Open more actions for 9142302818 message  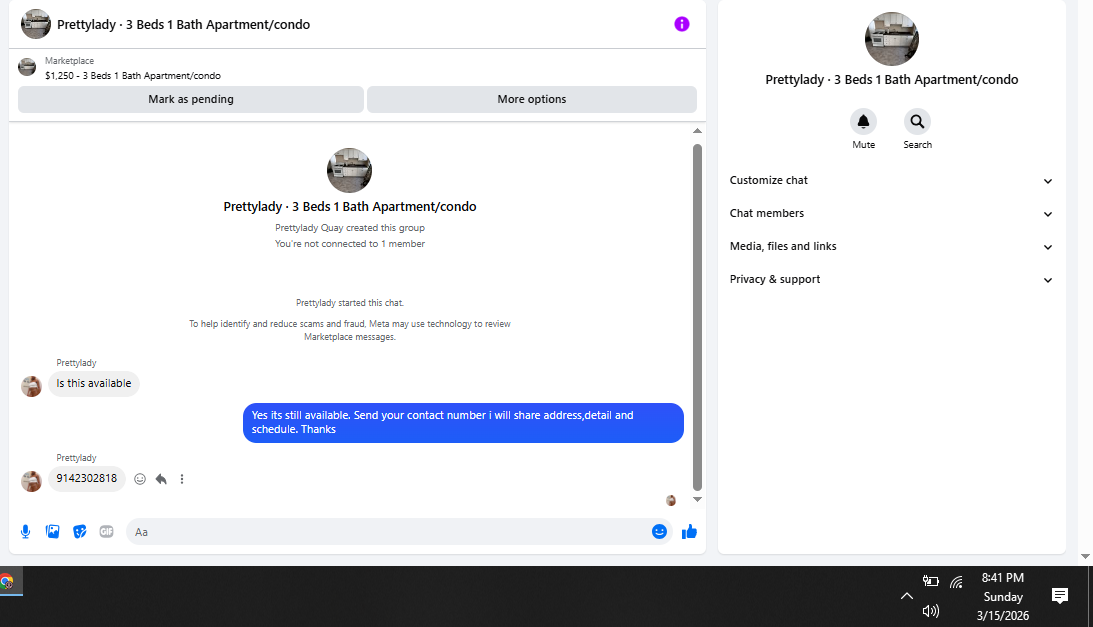pos(182,479)
